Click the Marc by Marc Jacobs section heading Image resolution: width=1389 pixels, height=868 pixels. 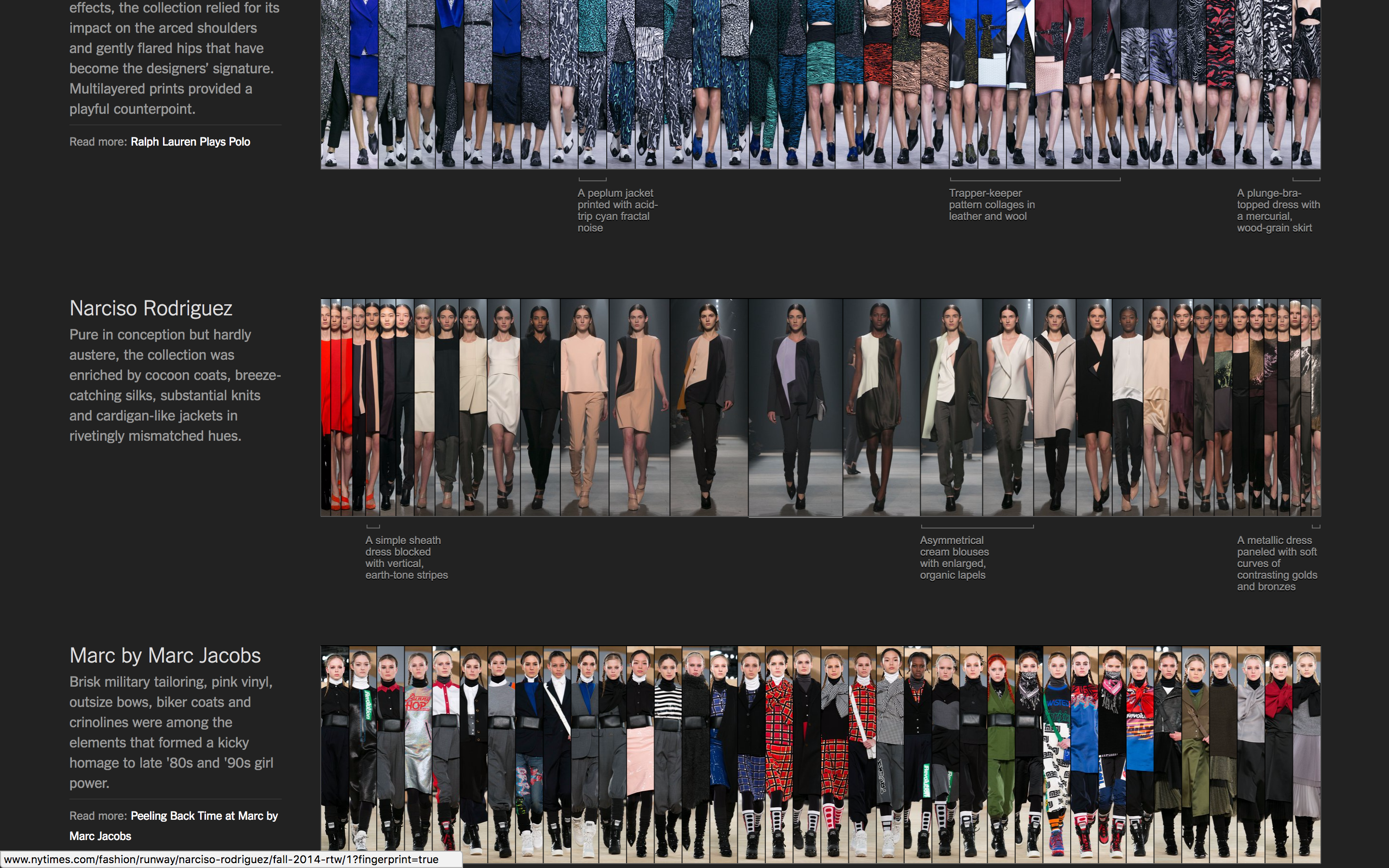(x=165, y=655)
